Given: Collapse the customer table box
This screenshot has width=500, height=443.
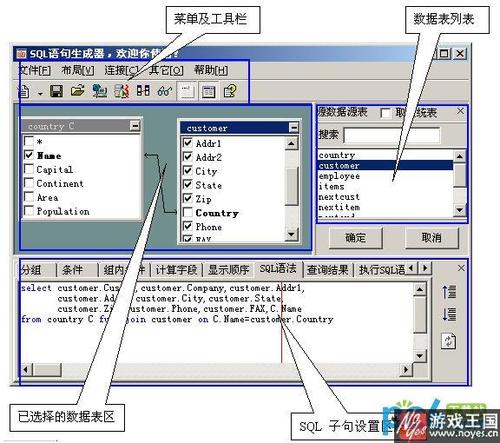Looking at the screenshot, I should click(293, 127).
